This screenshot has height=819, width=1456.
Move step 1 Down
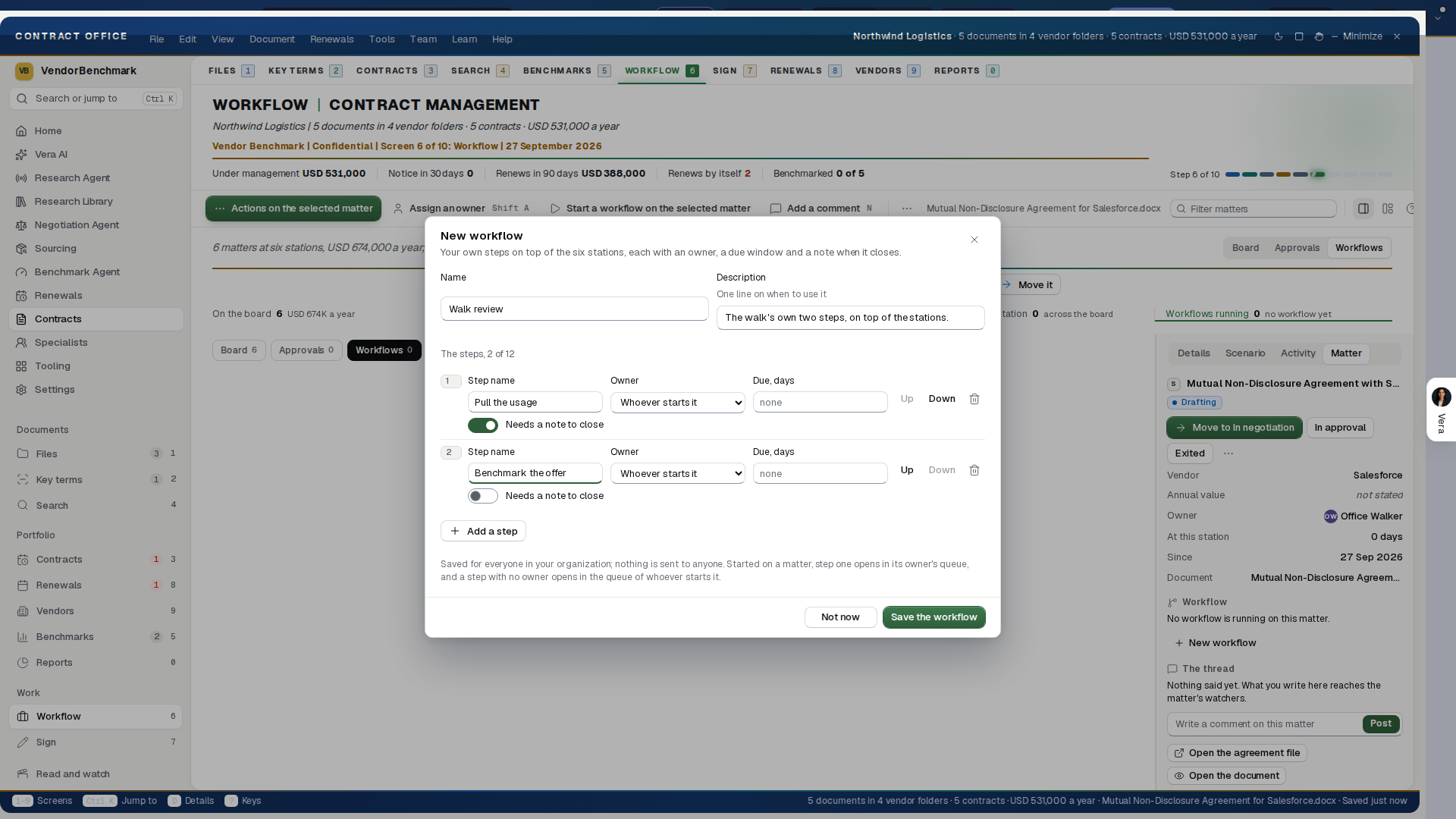(x=942, y=399)
